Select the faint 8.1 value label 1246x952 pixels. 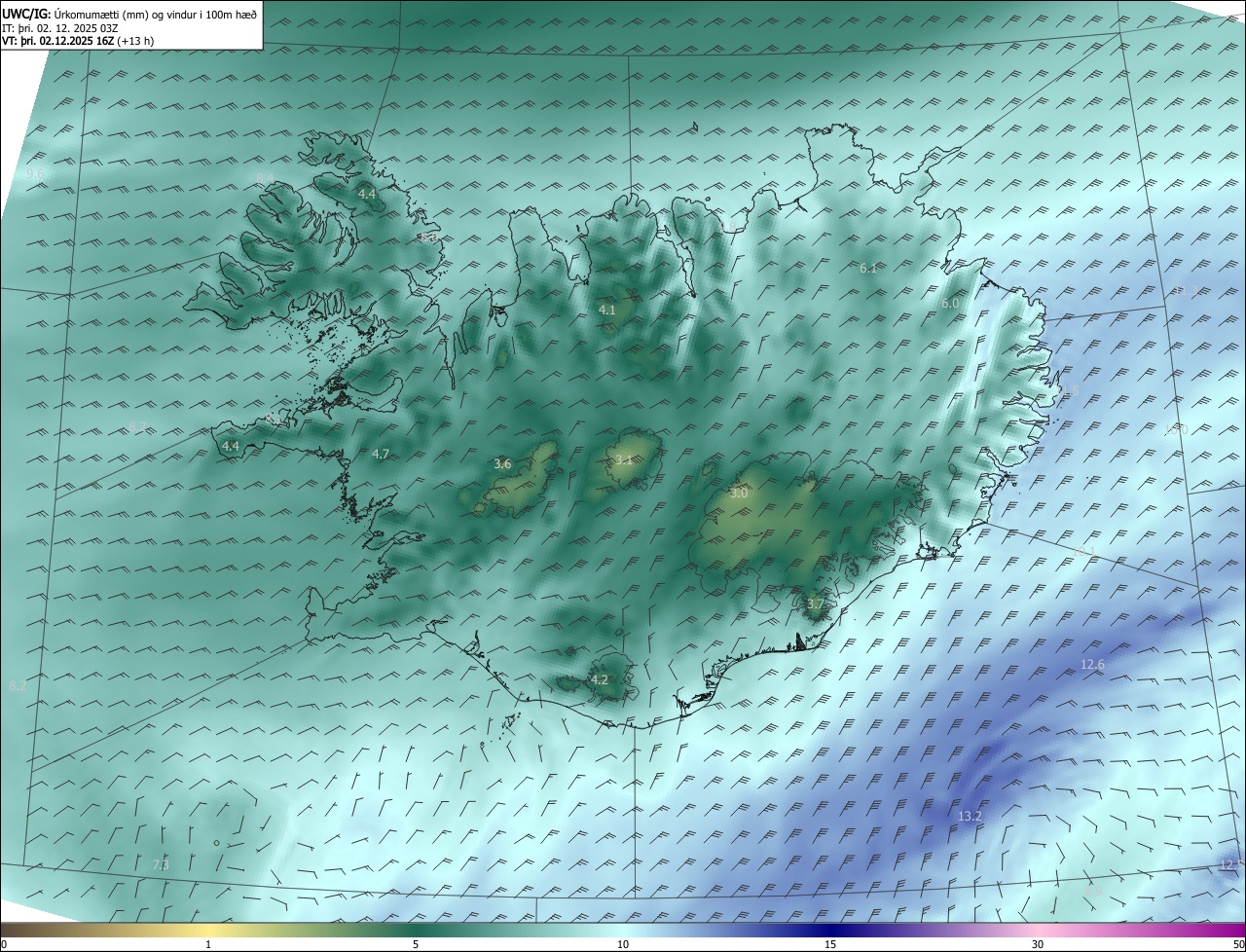tap(275, 419)
